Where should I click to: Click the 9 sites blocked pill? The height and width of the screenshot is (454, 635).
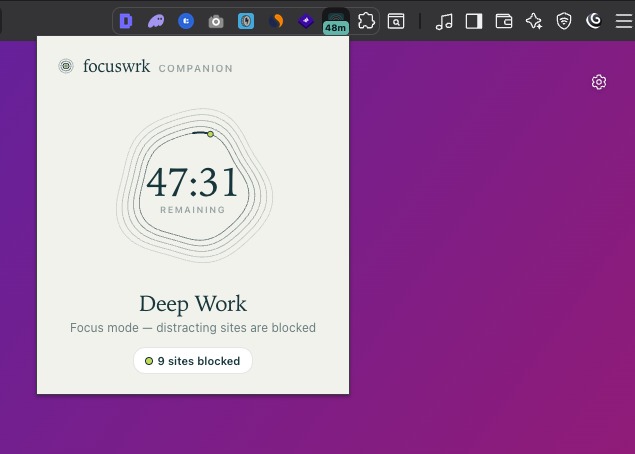pyautogui.click(x=193, y=360)
